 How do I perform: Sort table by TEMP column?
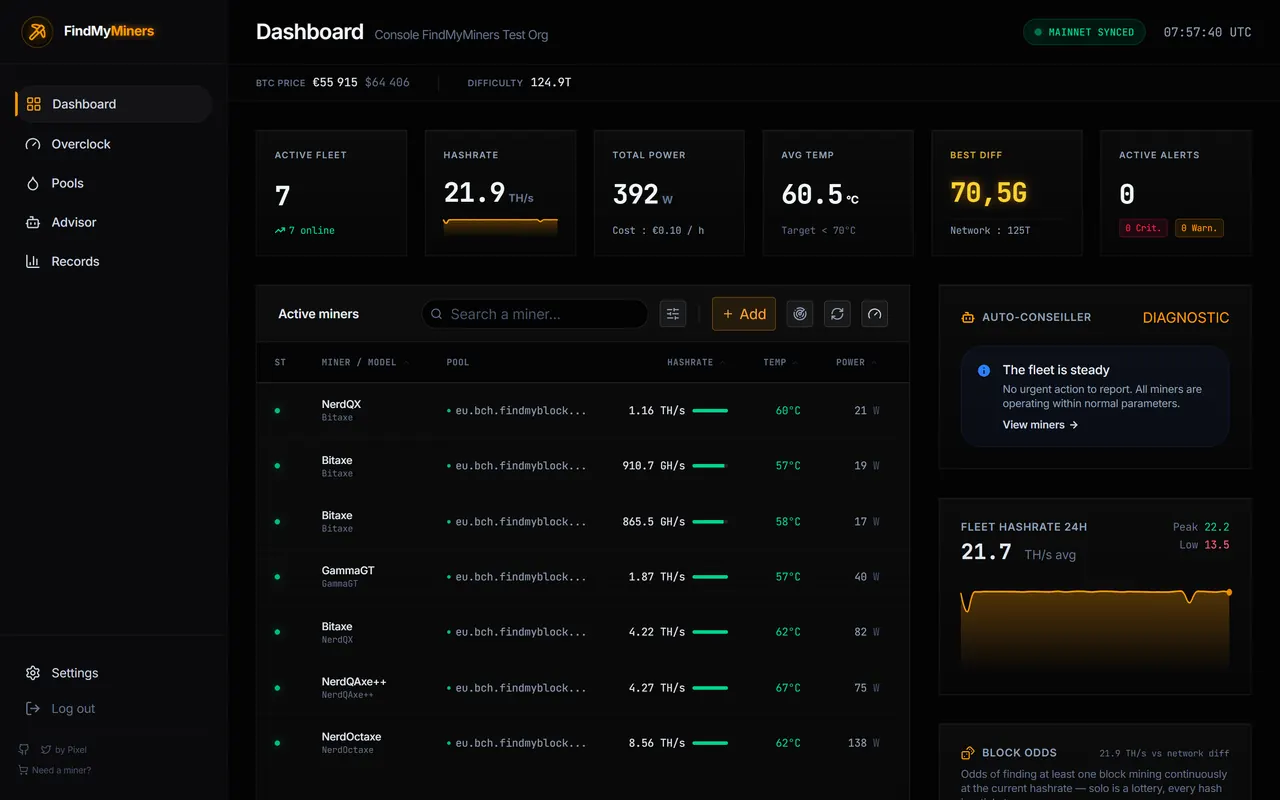tap(780, 362)
